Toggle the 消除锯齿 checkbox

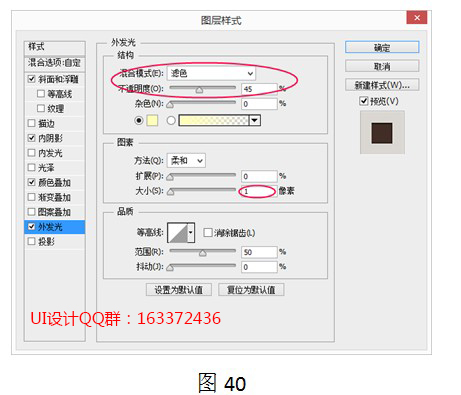click(208, 232)
